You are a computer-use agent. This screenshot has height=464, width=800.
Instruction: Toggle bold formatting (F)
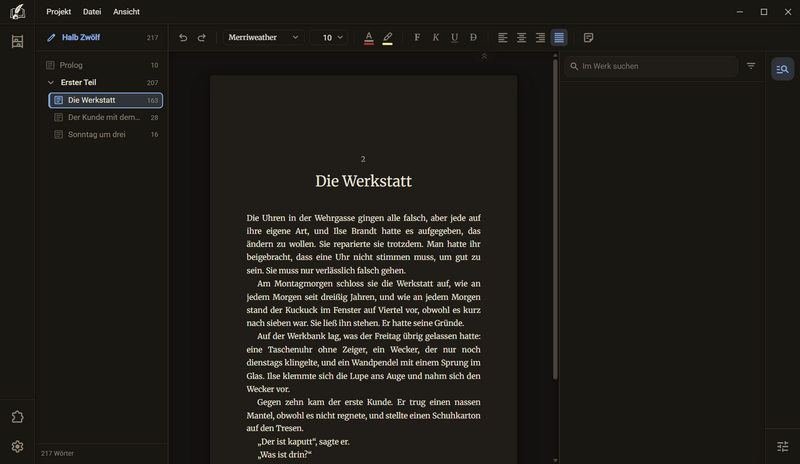(x=417, y=37)
